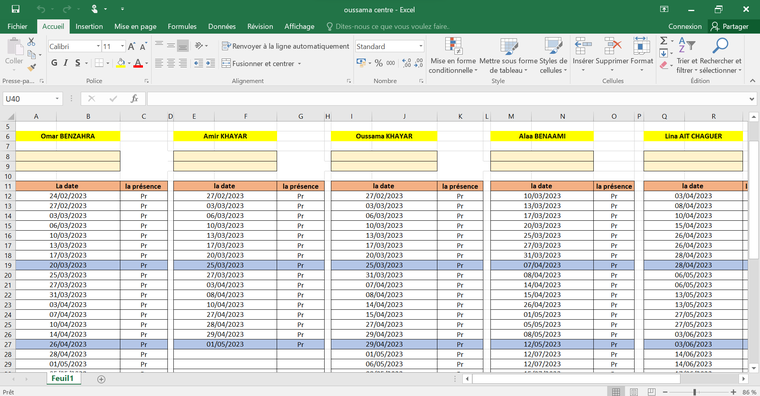
Task: Align text to middle of cell
Action: pyautogui.click(x=171, y=46)
